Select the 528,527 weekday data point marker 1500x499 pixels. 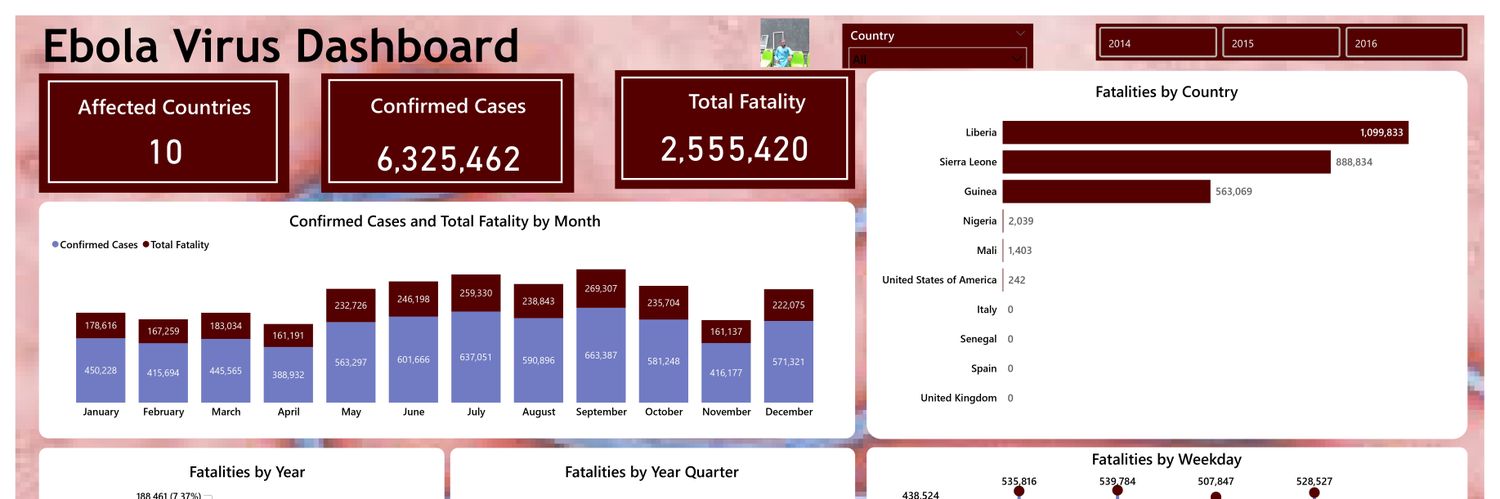pyautogui.click(x=1314, y=492)
